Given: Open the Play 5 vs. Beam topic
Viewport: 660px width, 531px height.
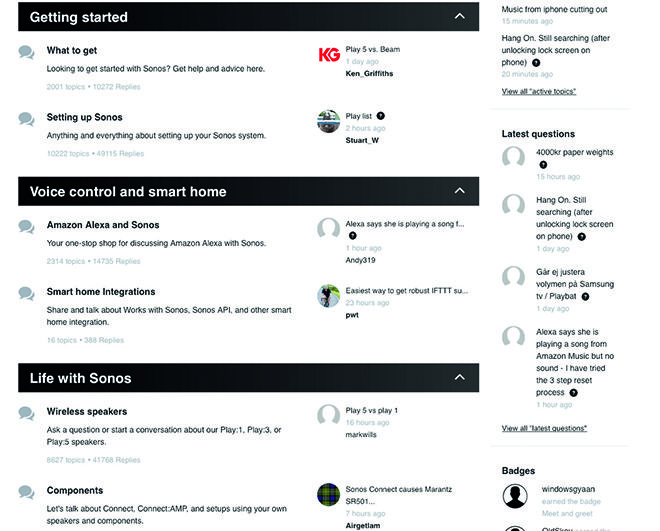Looking at the screenshot, I should 373,49.
